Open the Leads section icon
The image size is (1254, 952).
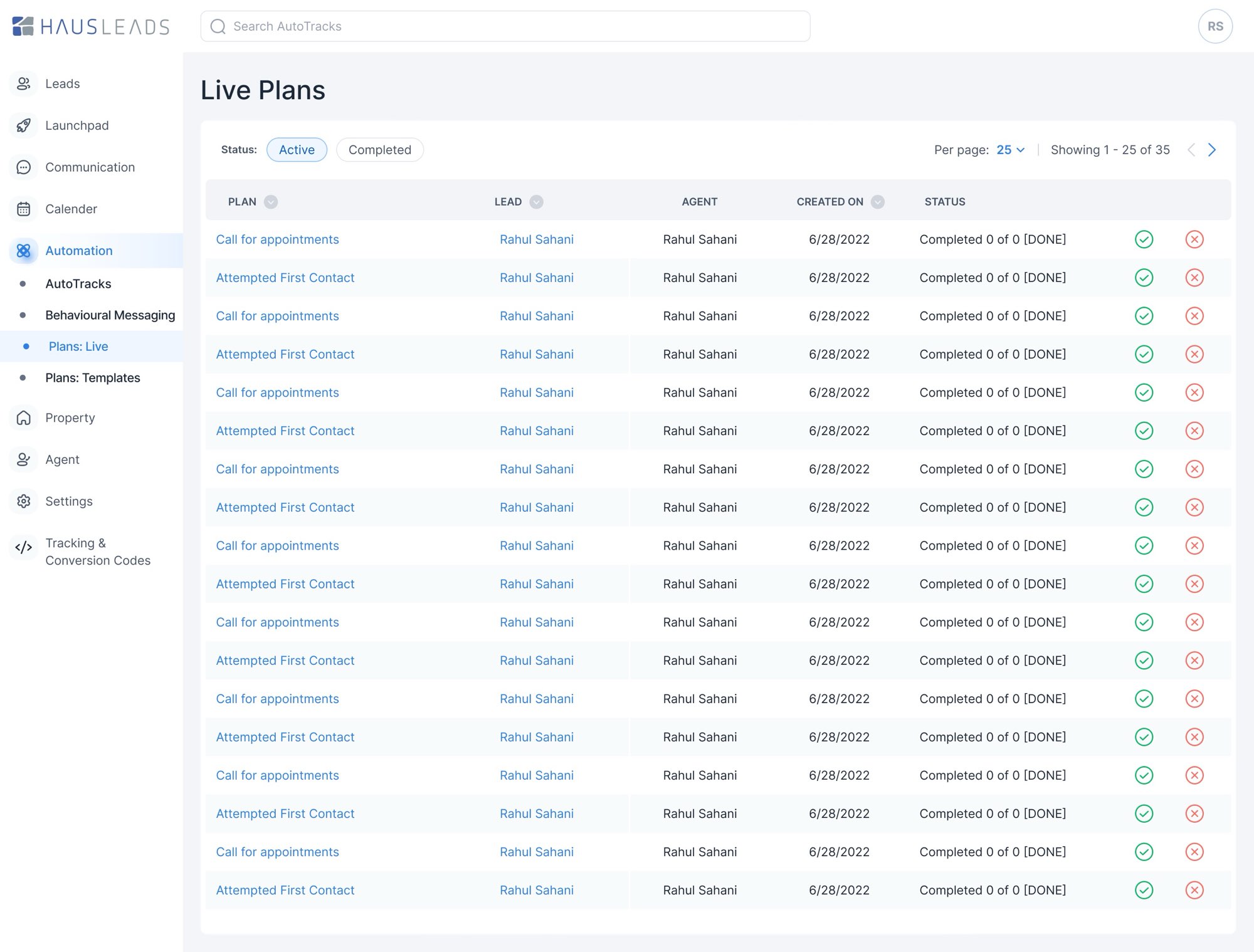coord(24,83)
